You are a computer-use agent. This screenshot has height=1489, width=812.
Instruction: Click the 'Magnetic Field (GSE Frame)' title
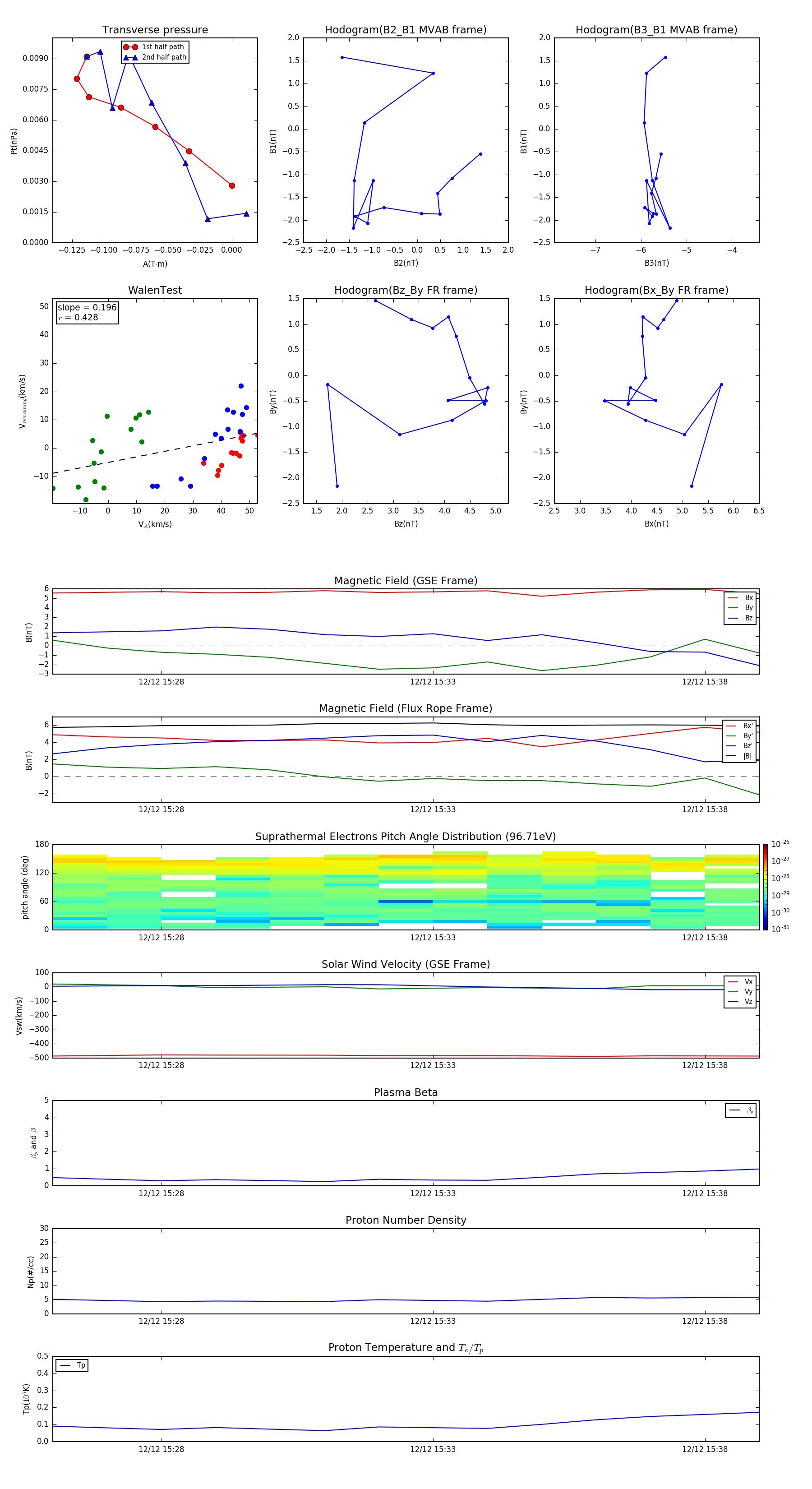pos(406,581)
